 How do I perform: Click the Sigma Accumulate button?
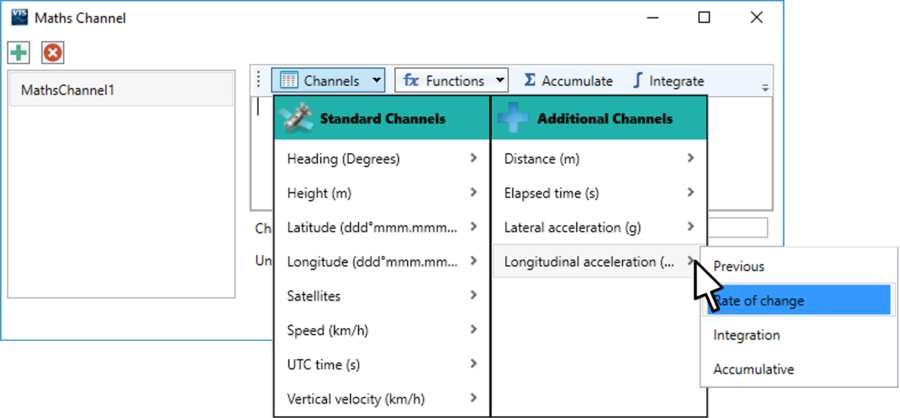point(568,81)
